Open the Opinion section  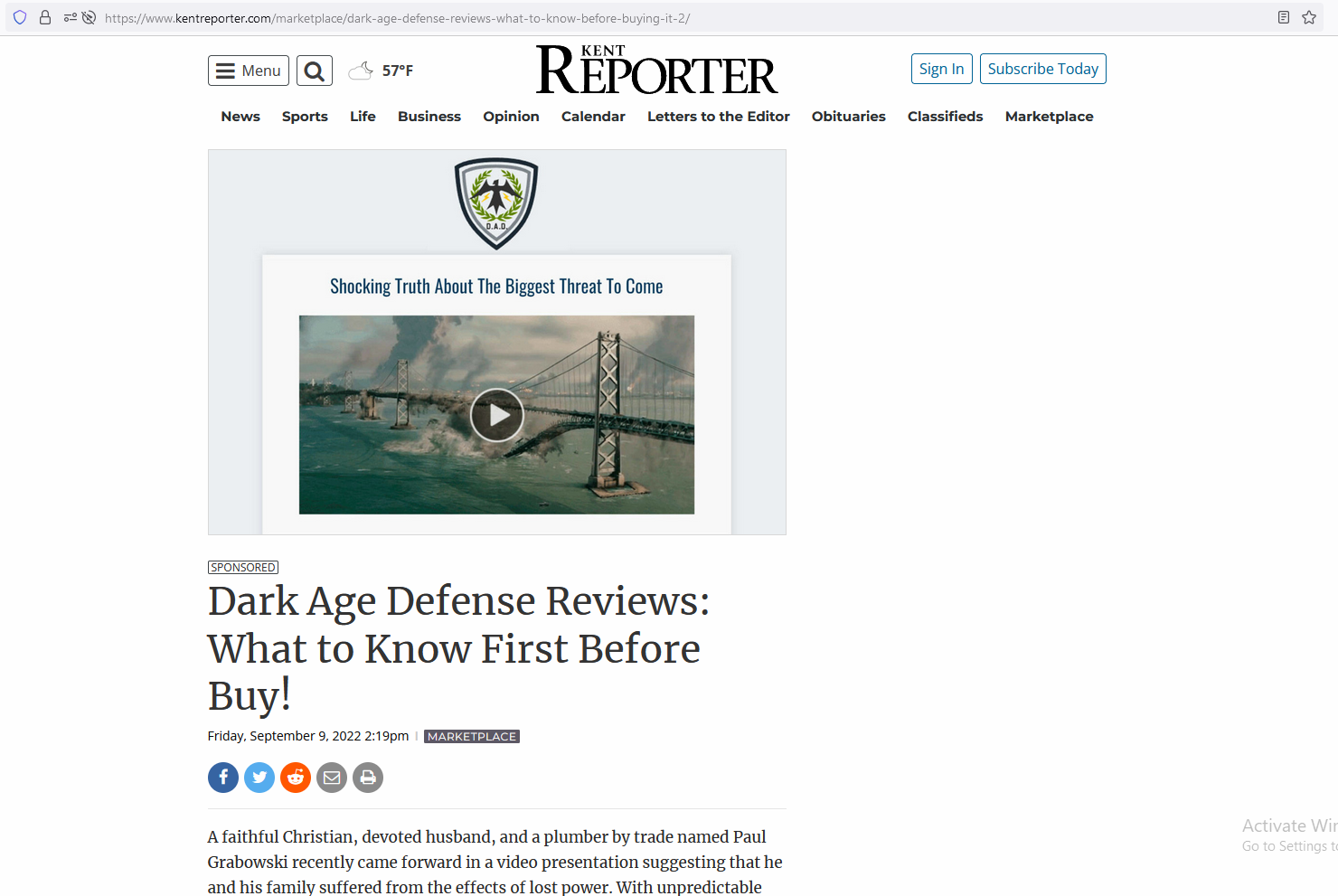pos(511,117)
